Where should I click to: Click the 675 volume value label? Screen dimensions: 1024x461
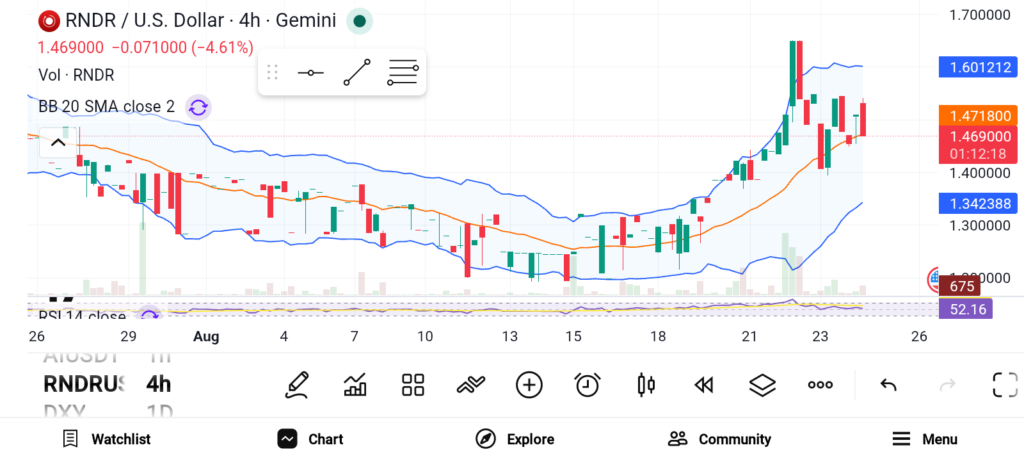point(961,287)
